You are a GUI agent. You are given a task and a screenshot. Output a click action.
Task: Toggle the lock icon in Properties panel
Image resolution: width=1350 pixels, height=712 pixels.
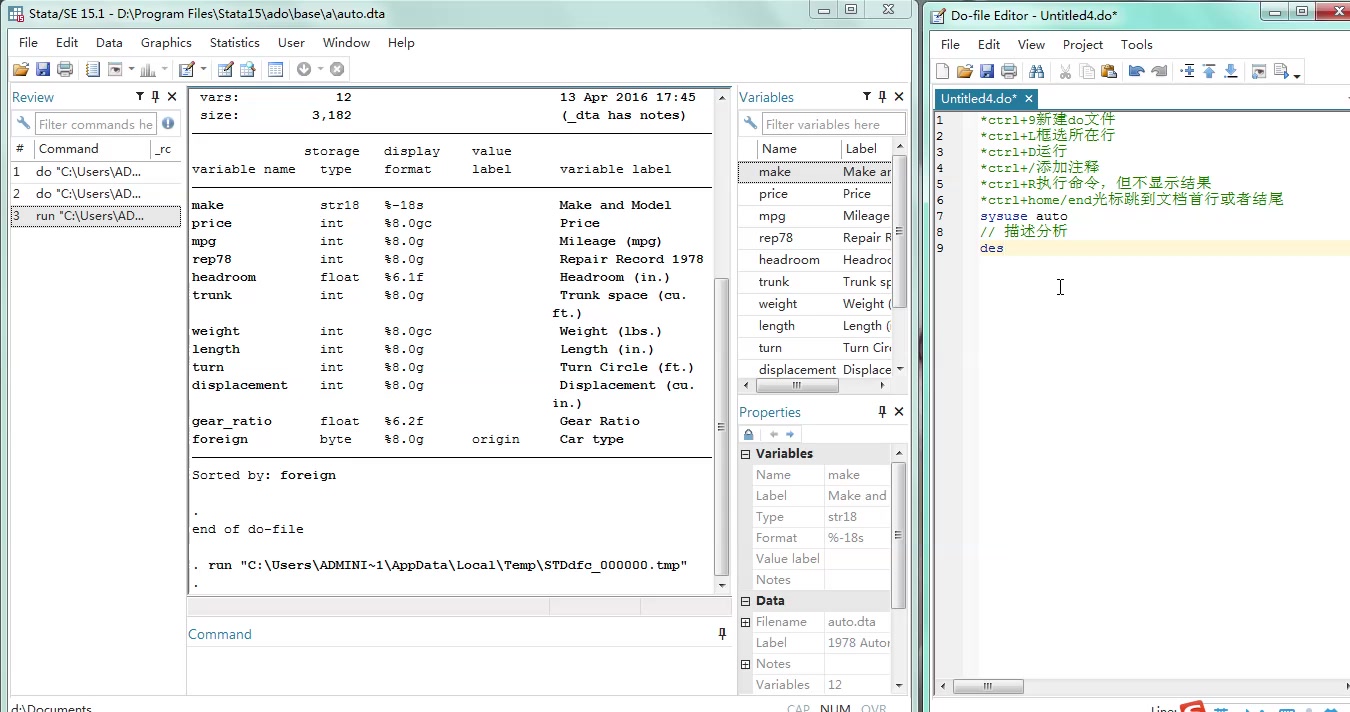click(x=748, y=434)
